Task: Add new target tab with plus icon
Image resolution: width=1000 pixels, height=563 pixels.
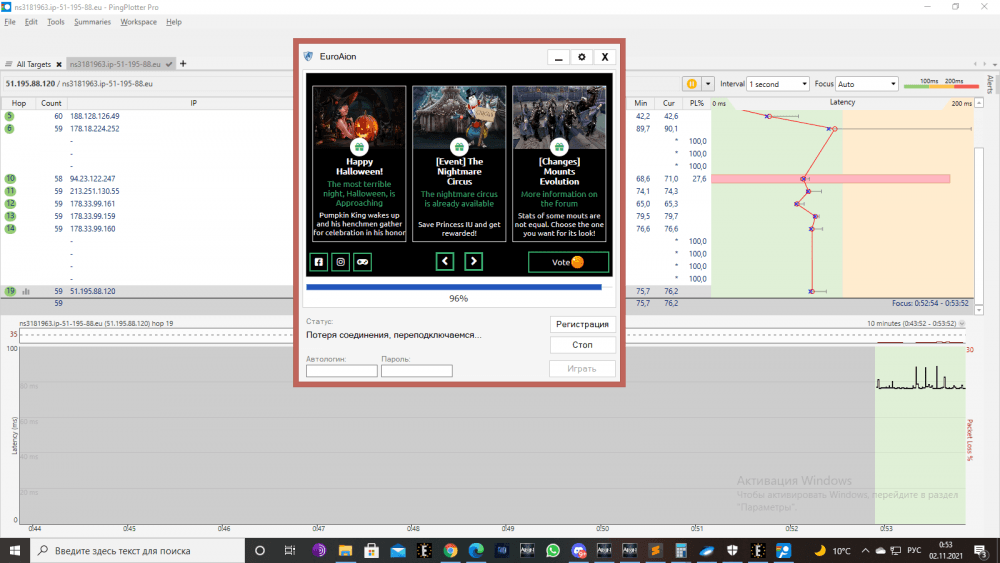Action: tap(183, 64)
